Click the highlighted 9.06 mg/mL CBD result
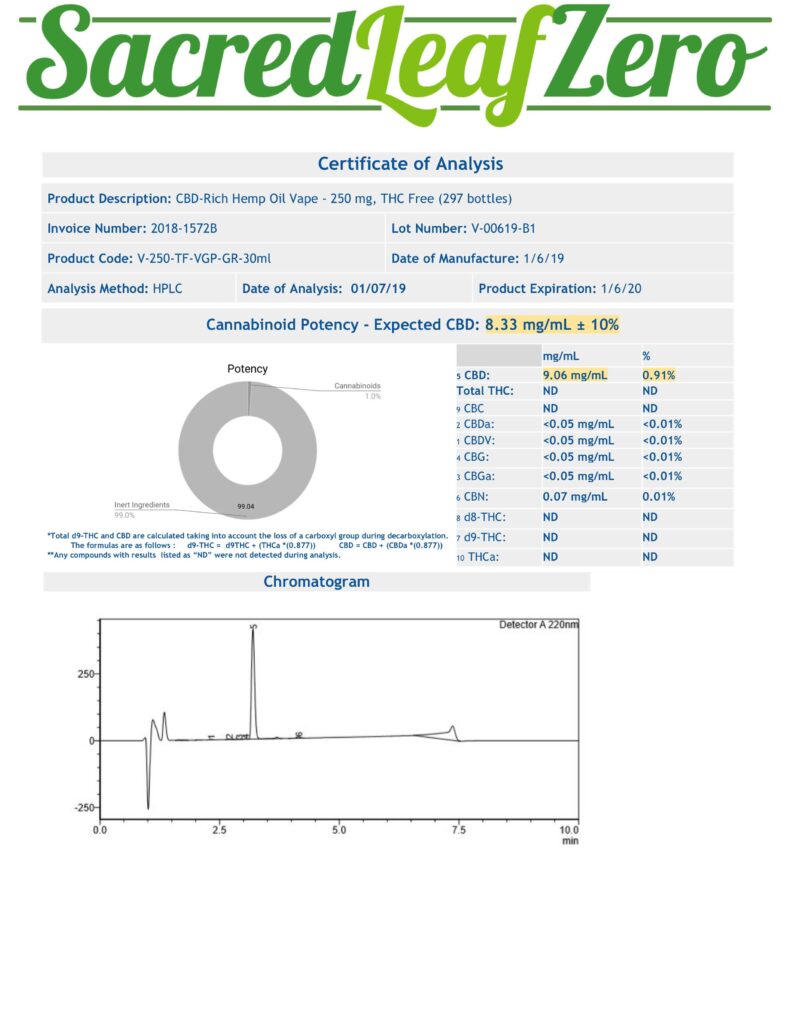This screenshot has width=791, height=1024. (x=575, y=375)
